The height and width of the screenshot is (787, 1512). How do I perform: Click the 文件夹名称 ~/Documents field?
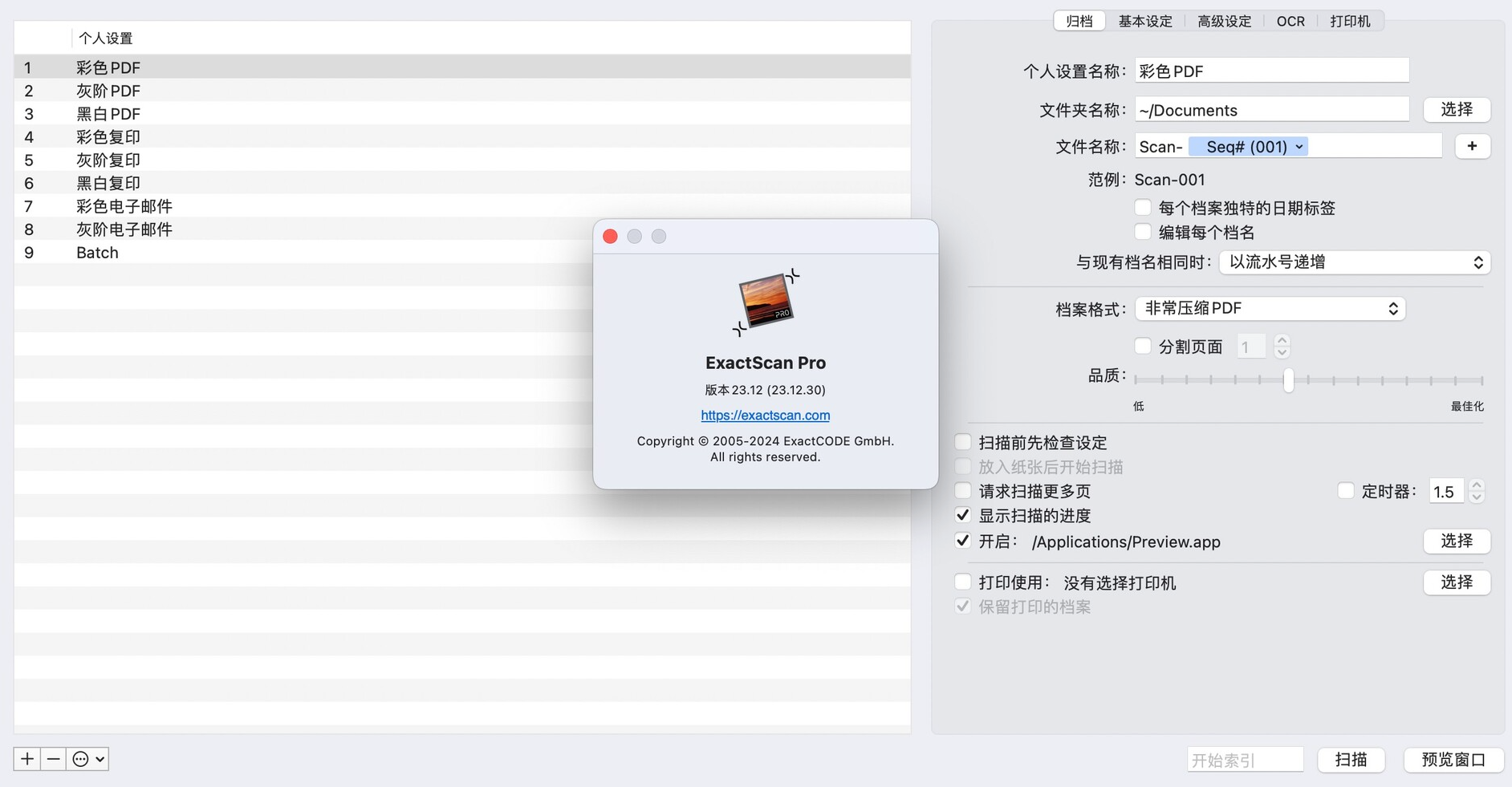pyautogui.click(x=1272, y=110)
